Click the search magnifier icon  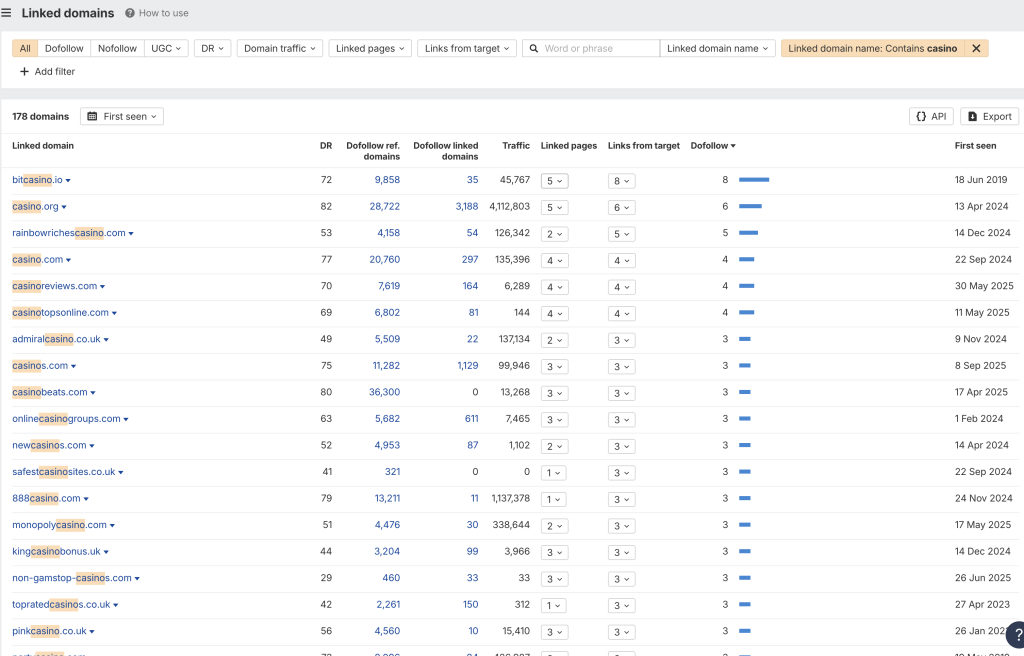click(x=534, y=48)
